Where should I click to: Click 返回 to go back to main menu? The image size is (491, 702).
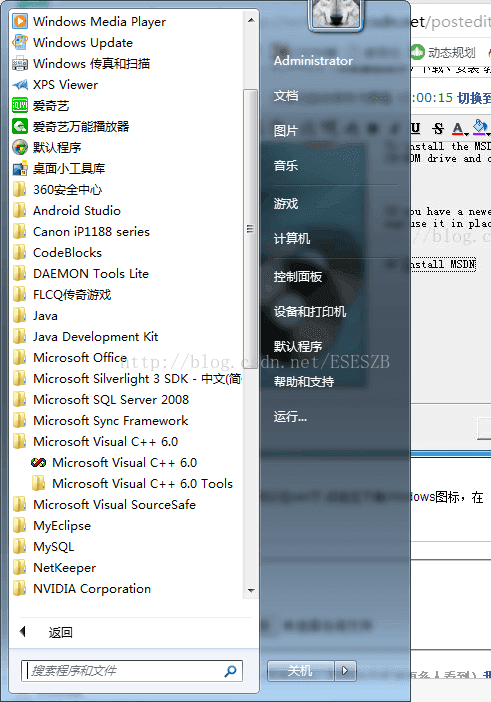[x=60, y=633]
